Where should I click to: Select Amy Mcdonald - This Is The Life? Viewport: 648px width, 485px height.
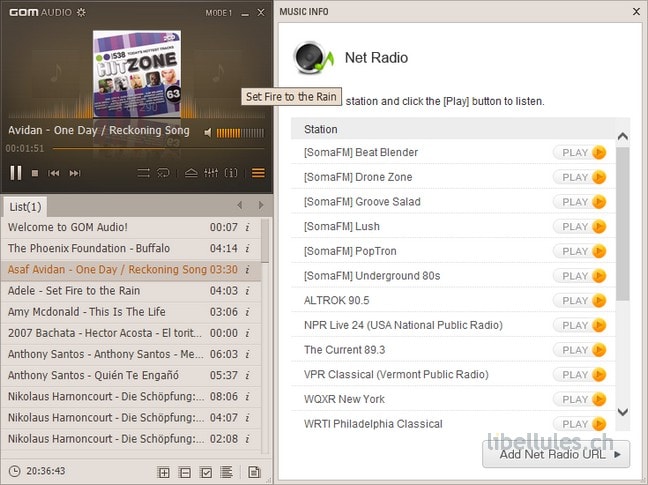(131, 311)
